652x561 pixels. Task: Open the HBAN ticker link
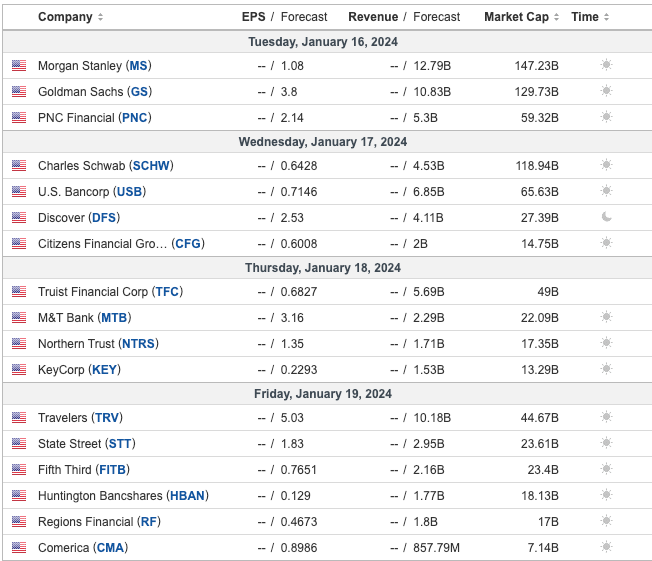188,496
